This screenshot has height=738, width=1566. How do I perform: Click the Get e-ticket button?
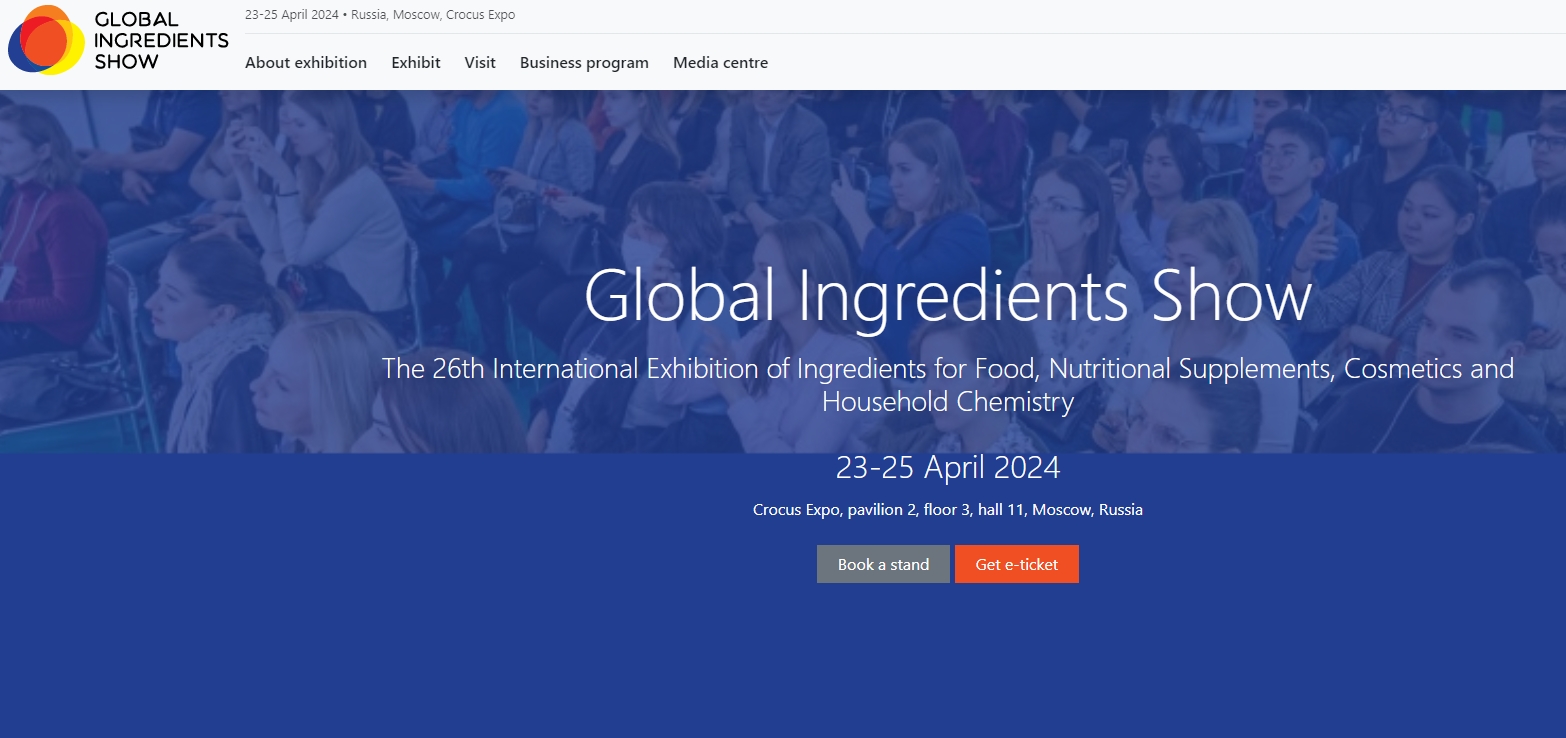click(x=1017, y=564)
